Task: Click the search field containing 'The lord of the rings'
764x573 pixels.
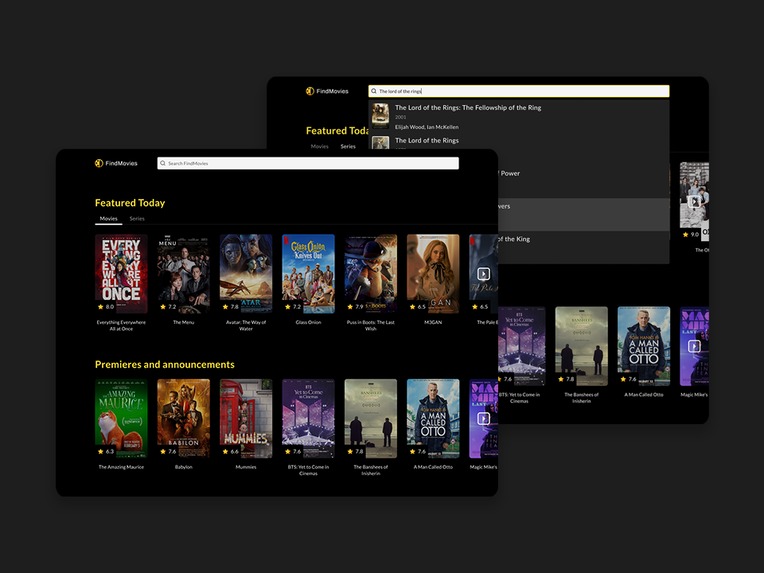Action: pos(519,91)
